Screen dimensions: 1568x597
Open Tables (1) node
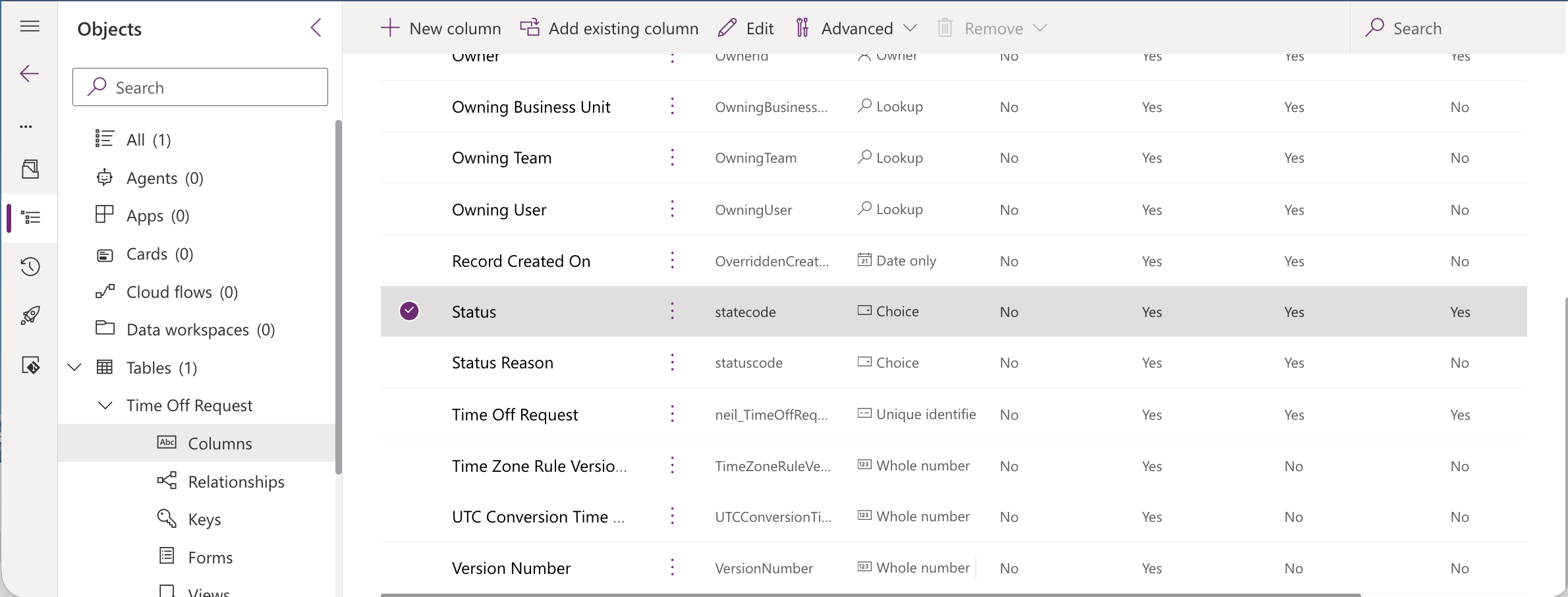pyautogui.click(x=162, y=368)
